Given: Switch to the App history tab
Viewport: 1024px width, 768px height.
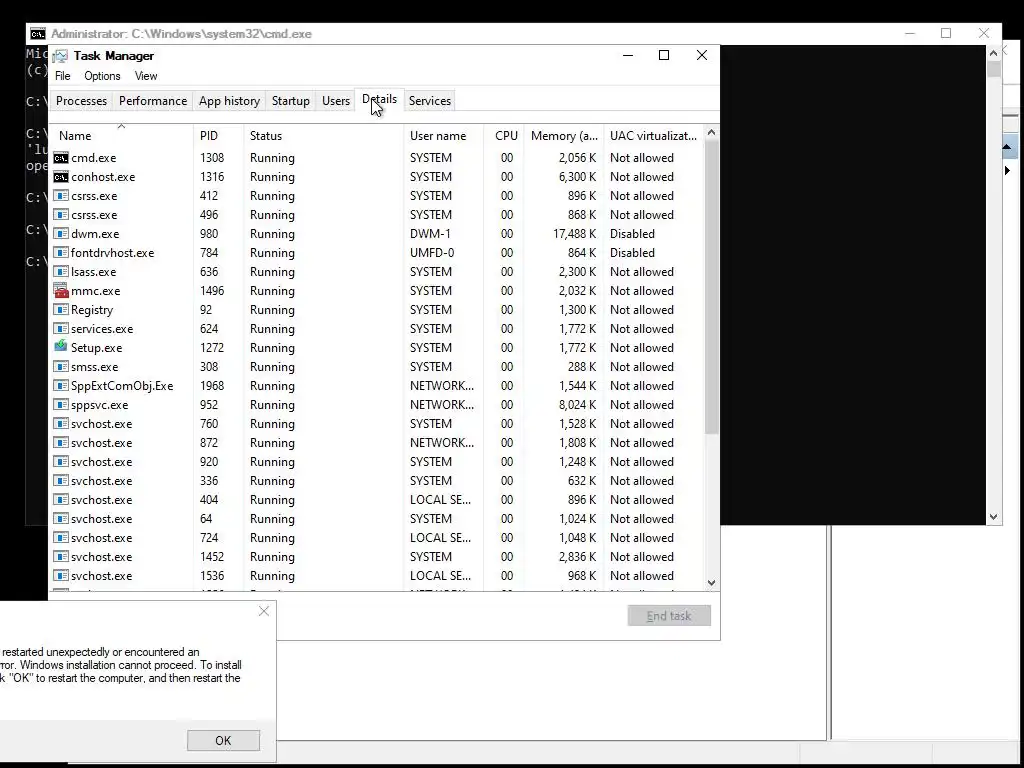Looking at the screenshot, I should click(229, 101).
